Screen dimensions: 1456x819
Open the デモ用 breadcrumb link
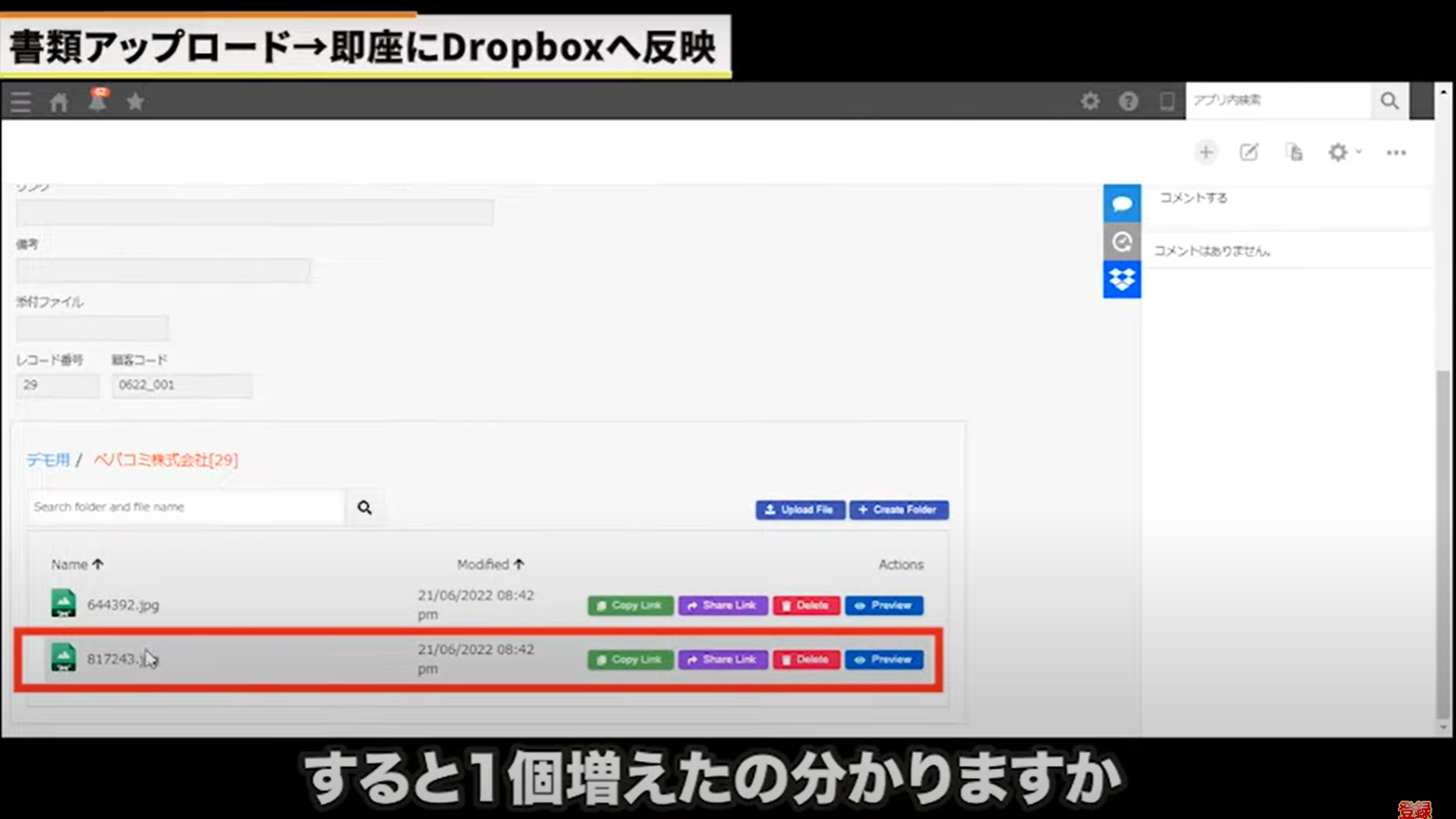pyautogui.click(x=48, y=460)
